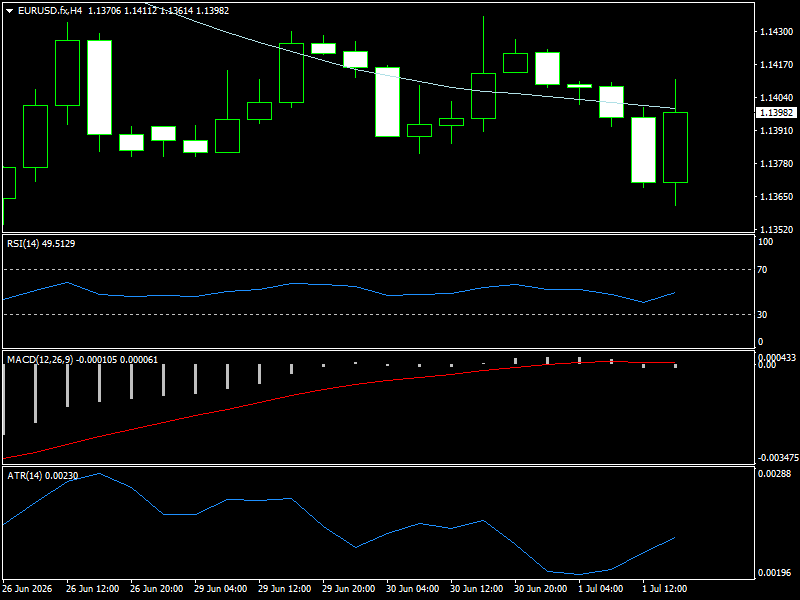Click the current price marker 1.13982
The image size is (800, 600).
click(777, 113)
